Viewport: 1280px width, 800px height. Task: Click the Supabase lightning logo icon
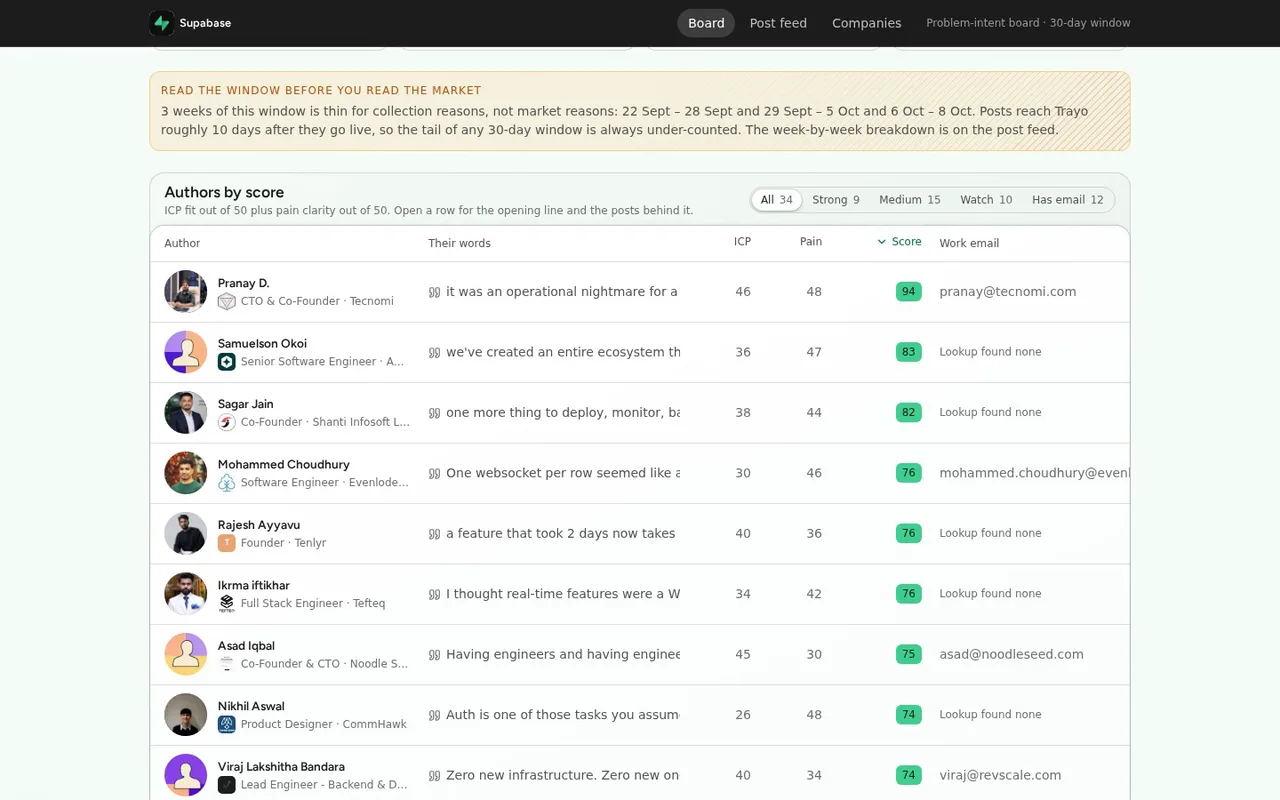(162, 23)
